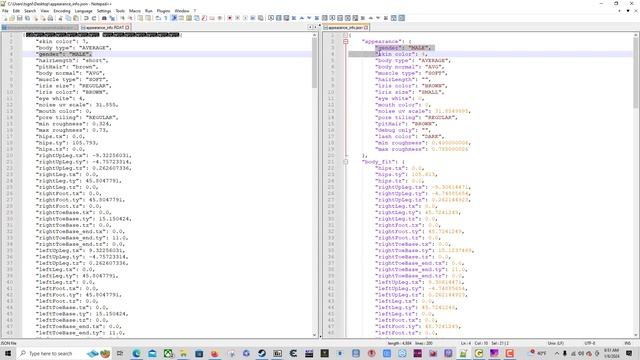Click "debug only" line in right pane
The image size is (640, 360).
[x=403, y=130]
